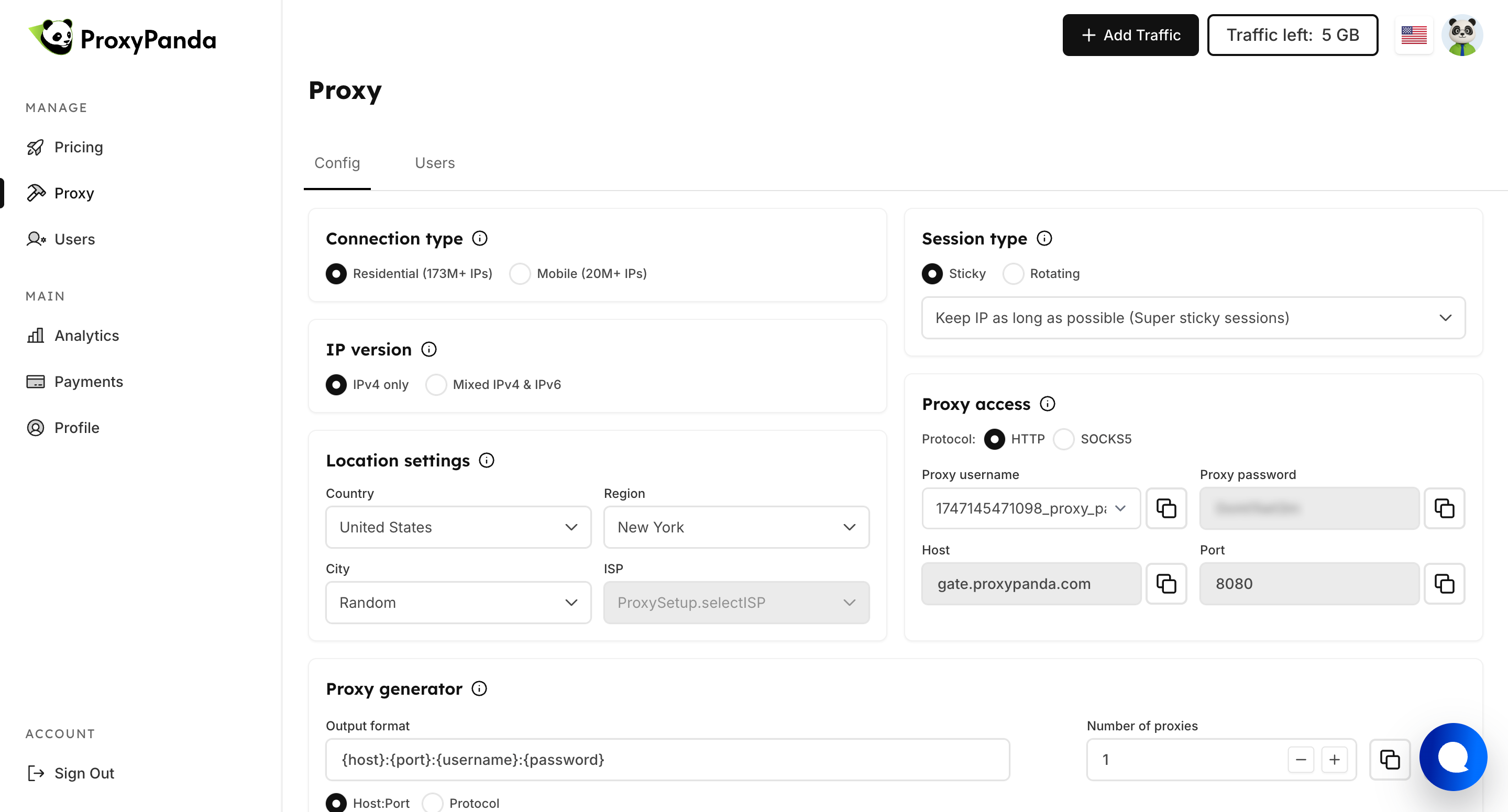This screenshot has width=1508, height=812.
Task: Click the Payments card icon
Action: point(36,382)
